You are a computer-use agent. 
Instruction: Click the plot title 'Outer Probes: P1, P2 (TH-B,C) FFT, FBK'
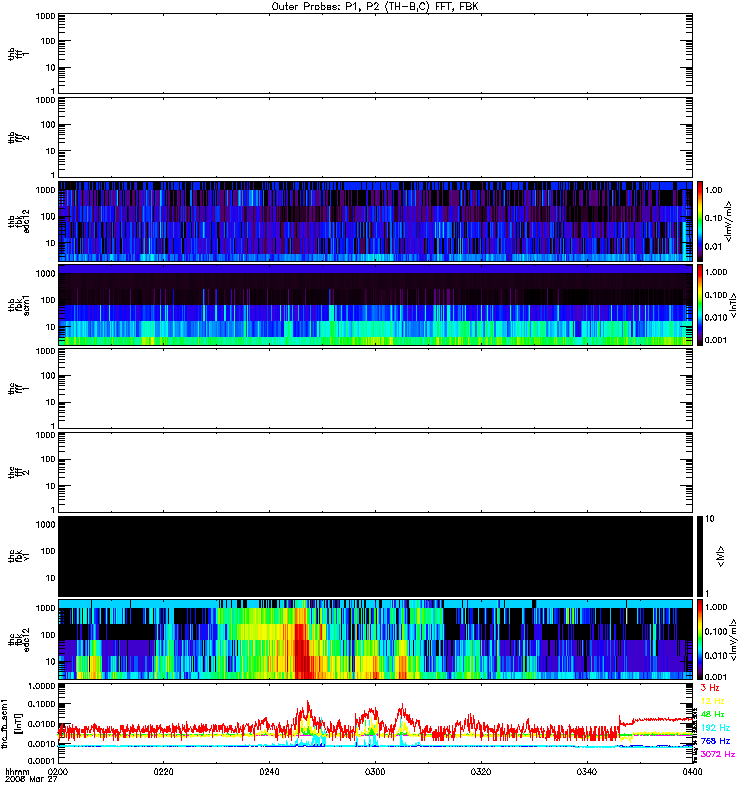pyautogui.click(x=375, y=7)
